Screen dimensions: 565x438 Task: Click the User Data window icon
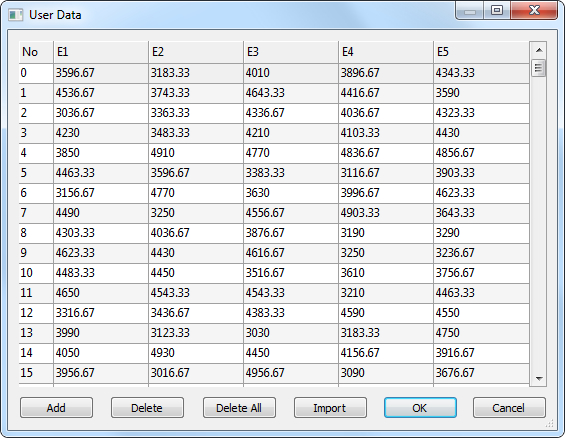(15, 15)
